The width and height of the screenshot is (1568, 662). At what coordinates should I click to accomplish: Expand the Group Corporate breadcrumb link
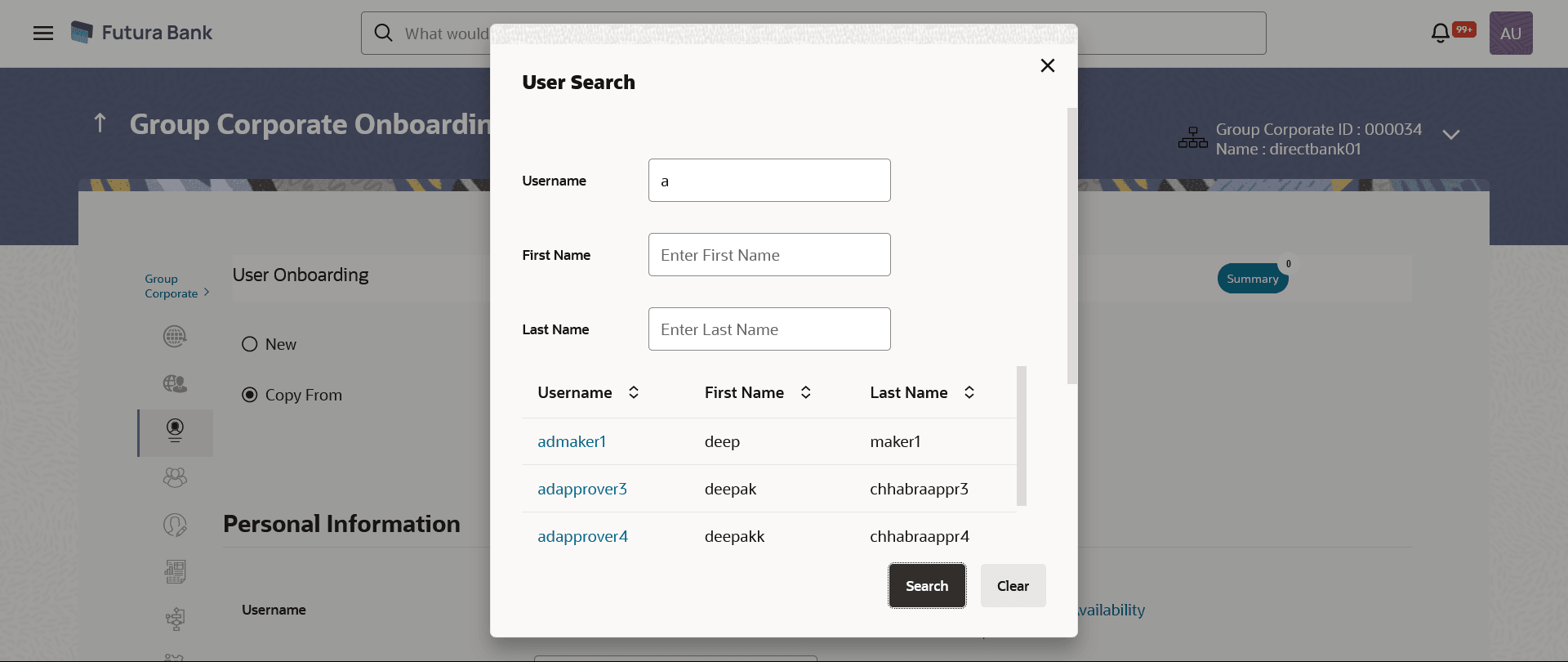(176, 286)
